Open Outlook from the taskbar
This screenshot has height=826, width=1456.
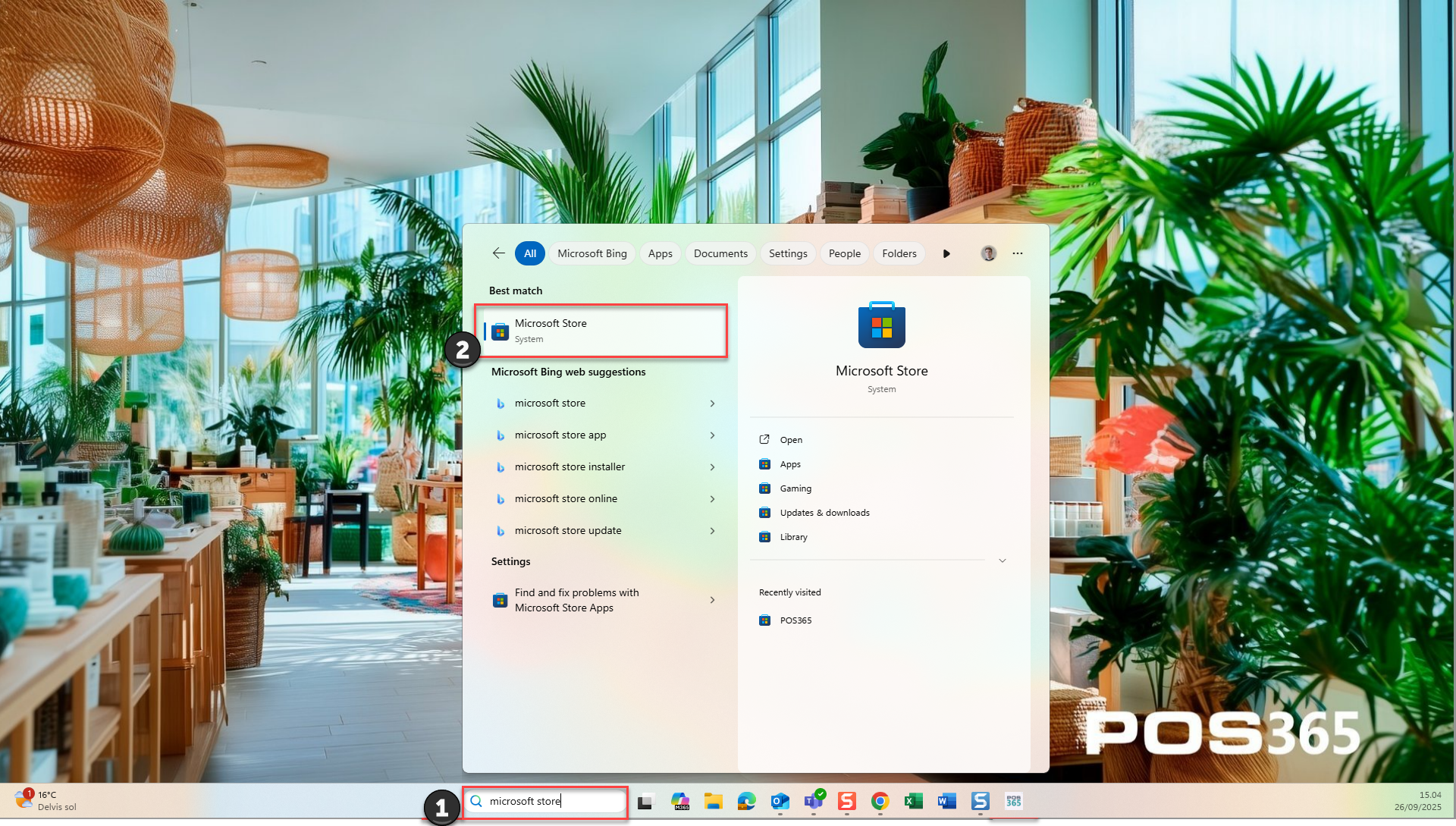(x=780, y=802)
